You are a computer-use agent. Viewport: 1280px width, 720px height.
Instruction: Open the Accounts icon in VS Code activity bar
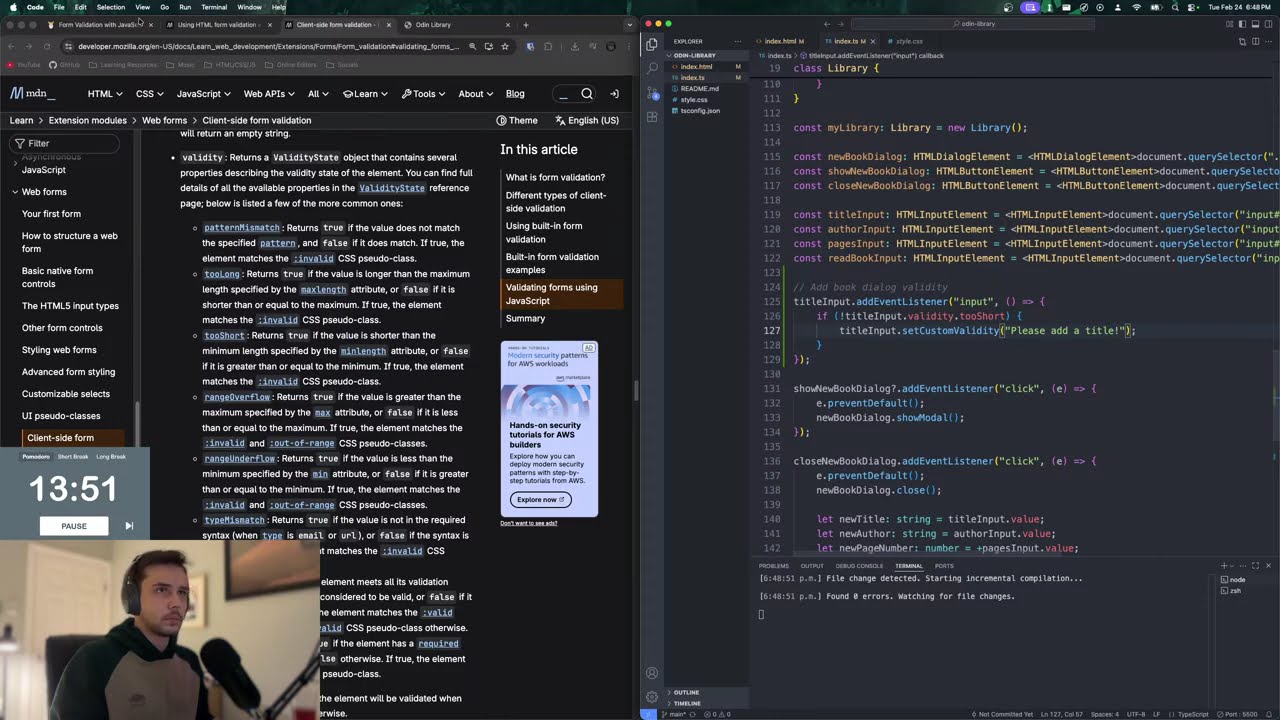pyautogui.click(x=652, y=673)
